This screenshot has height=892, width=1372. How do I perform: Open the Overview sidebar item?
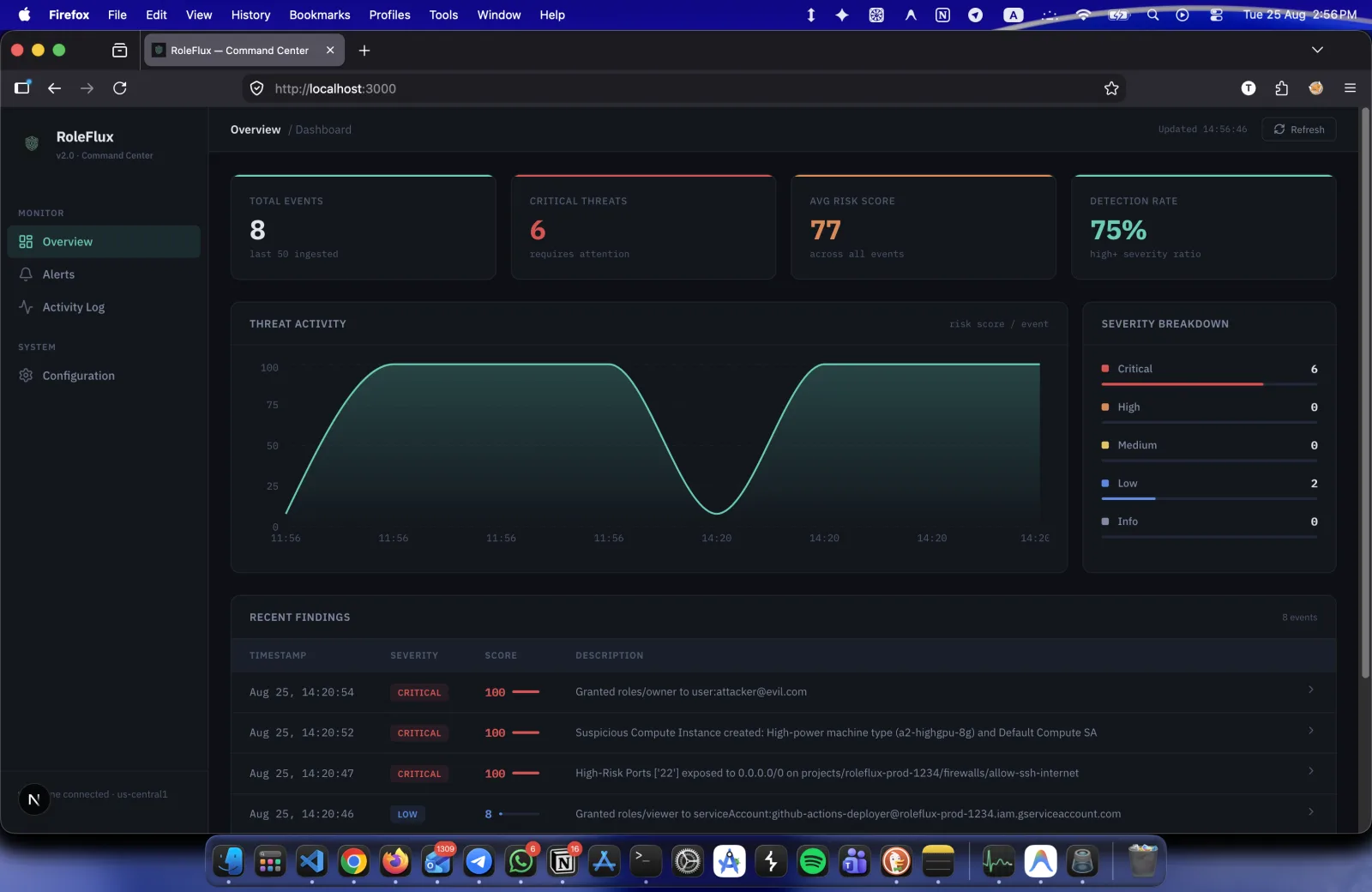point(104,242)
